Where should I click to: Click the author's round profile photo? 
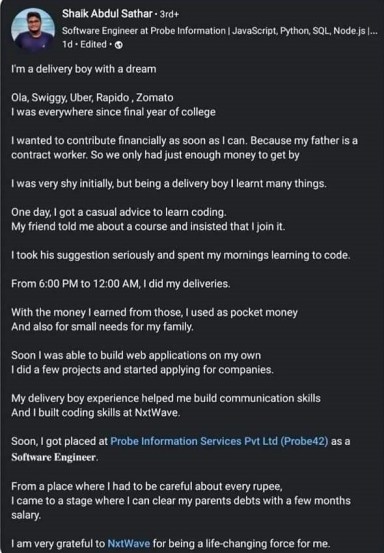pyautogui.click(x=33, y=30)
